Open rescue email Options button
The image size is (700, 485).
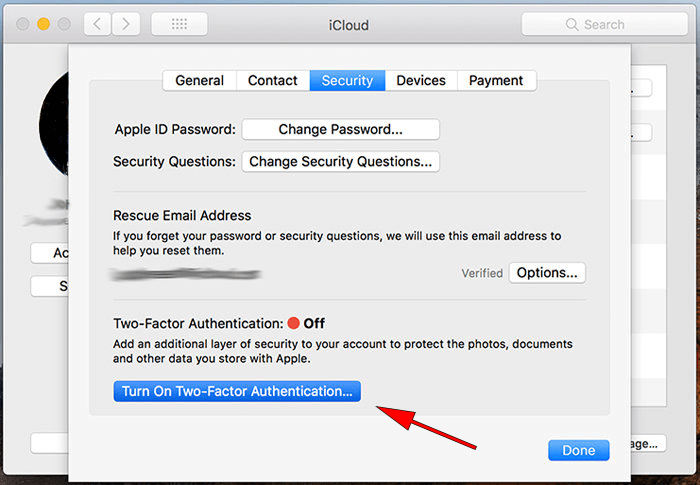point(547,273)
